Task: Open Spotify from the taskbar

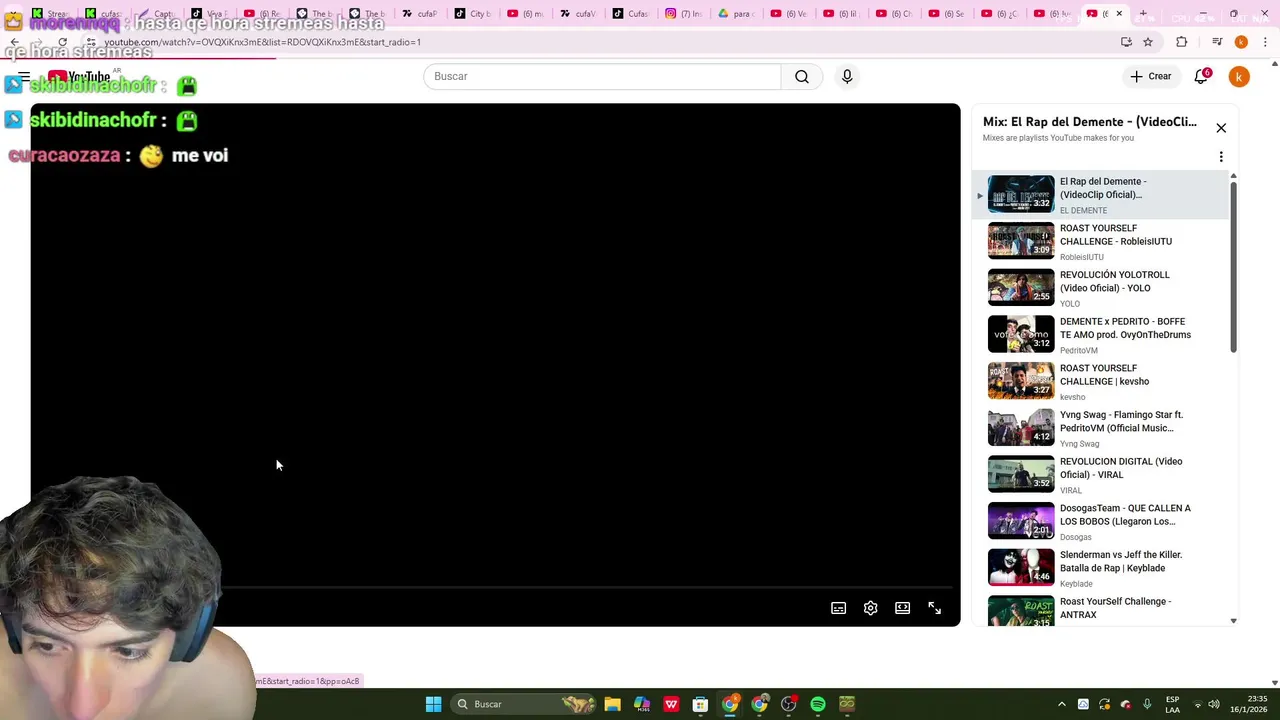Action: (818, 704)
